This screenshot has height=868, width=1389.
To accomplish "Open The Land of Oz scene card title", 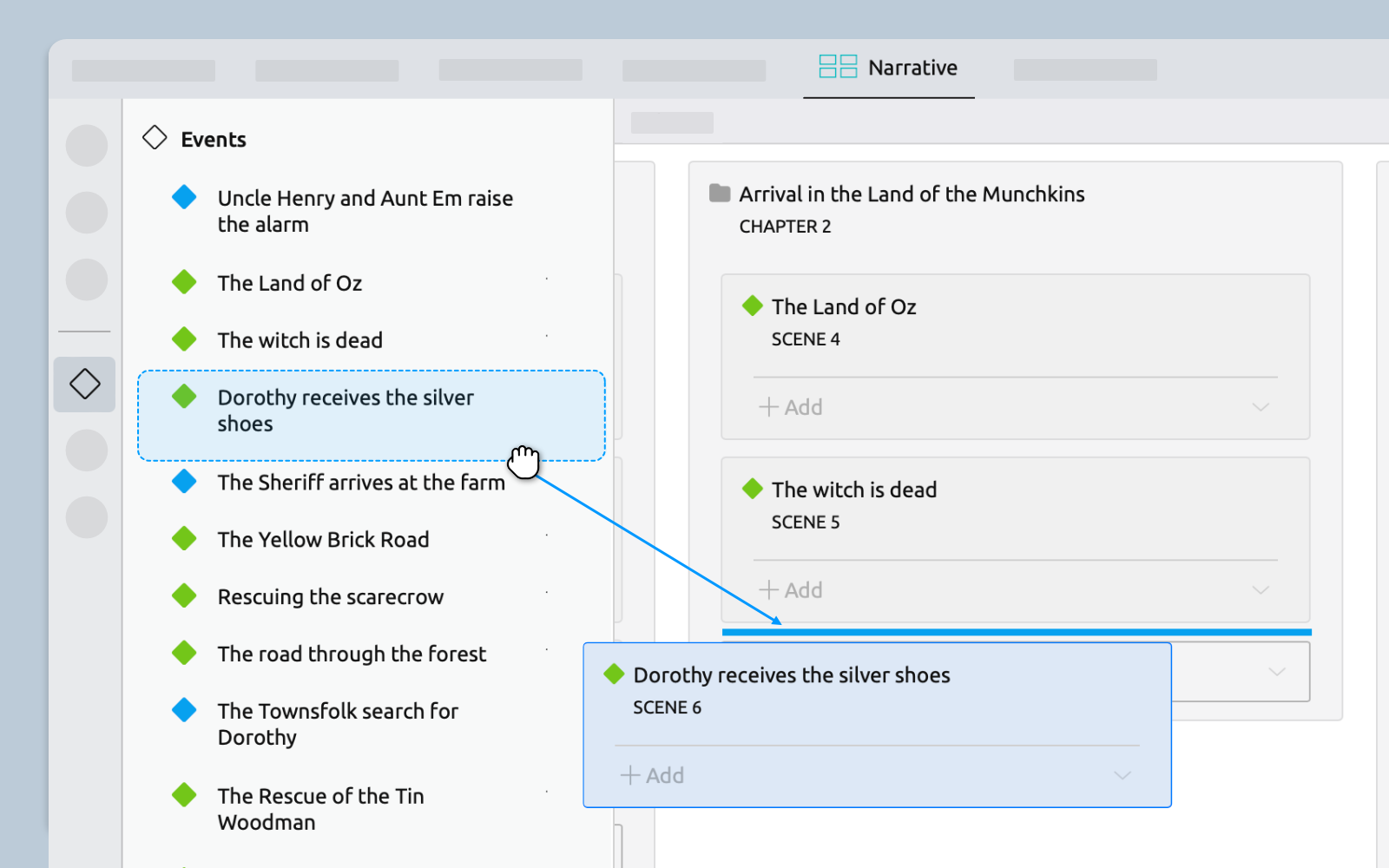I will pos(844,306).
